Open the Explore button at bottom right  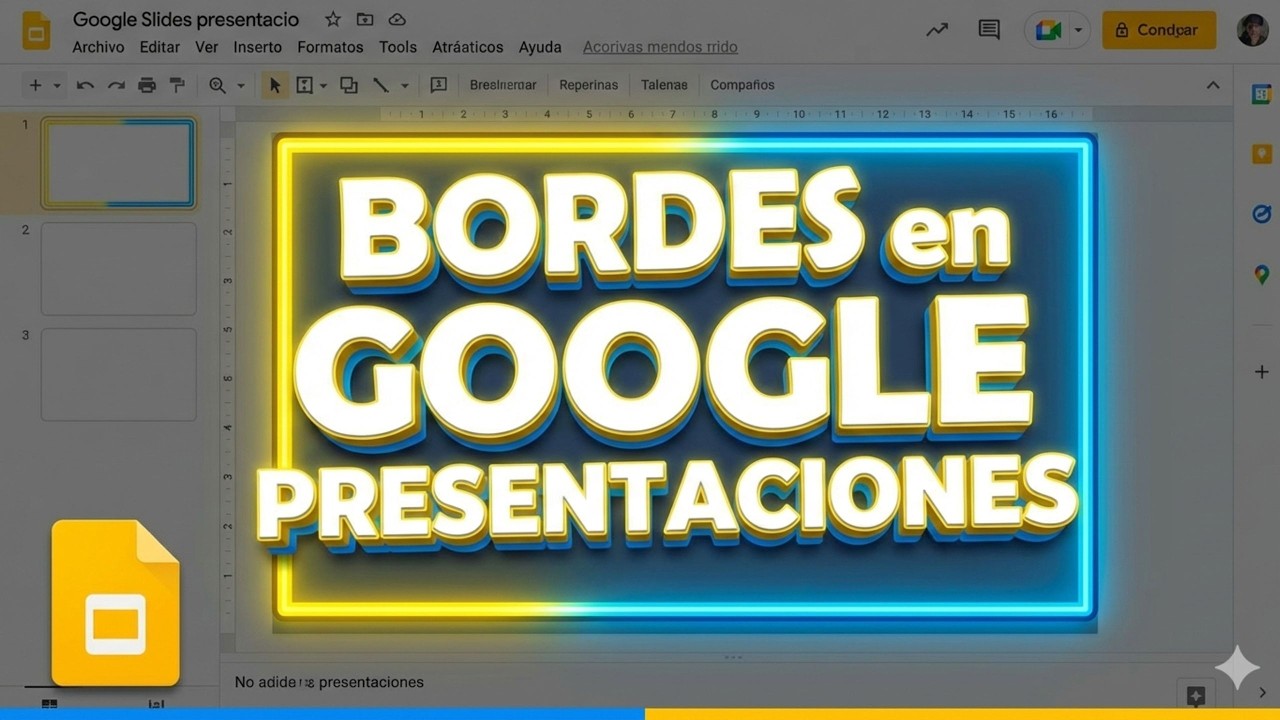tap(1195, 695)
